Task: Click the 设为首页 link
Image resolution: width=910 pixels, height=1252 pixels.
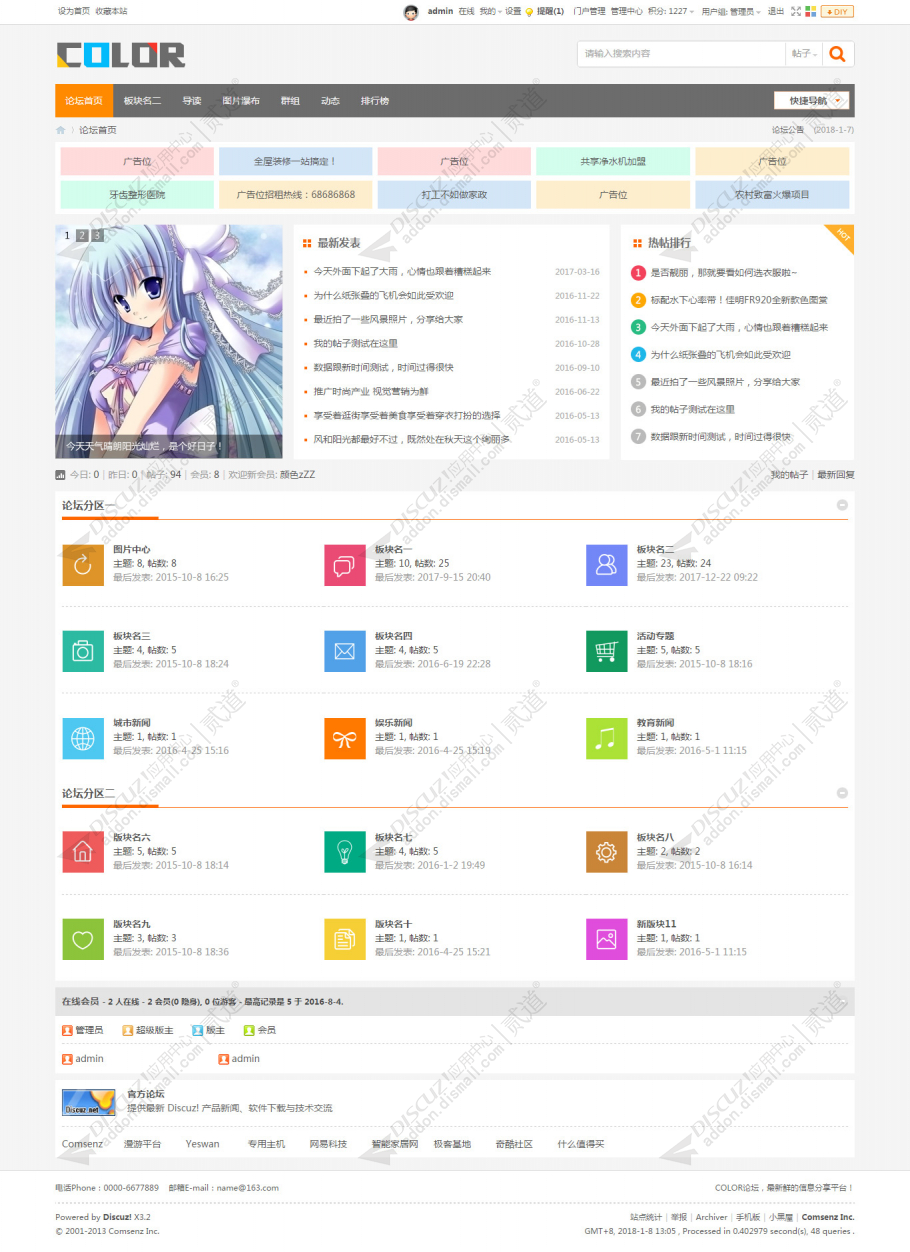Action: pyautogui.click(x=73, y=12)
